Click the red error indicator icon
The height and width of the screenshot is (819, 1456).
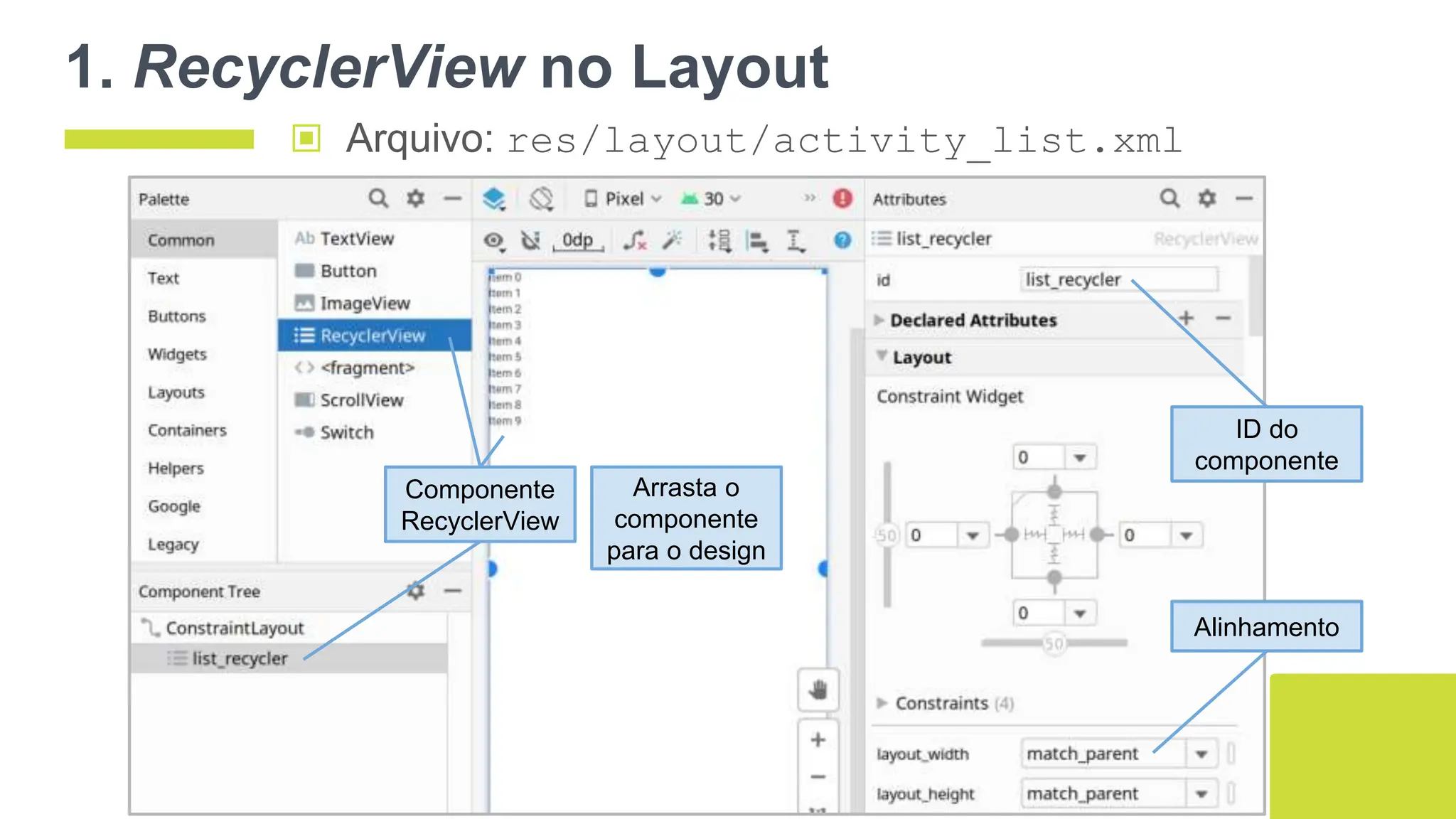pyautogui.click(x=842, y=198)
